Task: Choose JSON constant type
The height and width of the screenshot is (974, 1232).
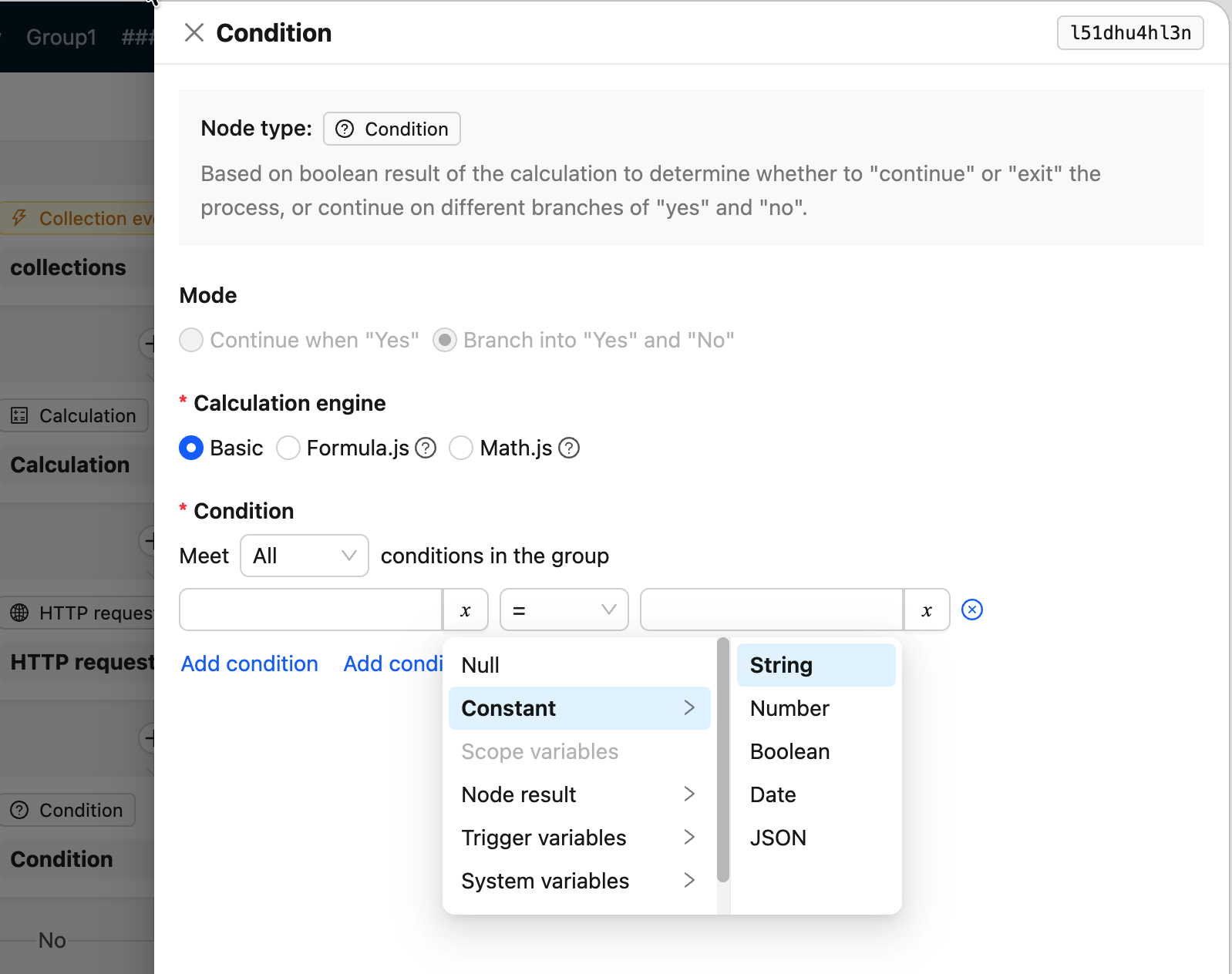Action: [816, 838]
